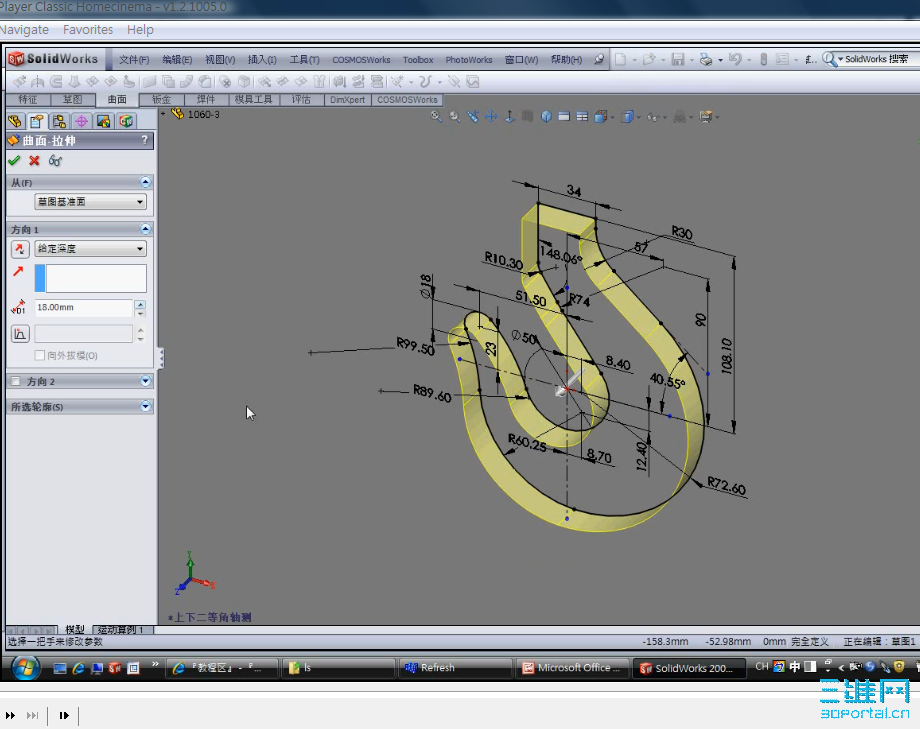
Task: Open the Favorites menu of media player
Action: click(88, 29)
